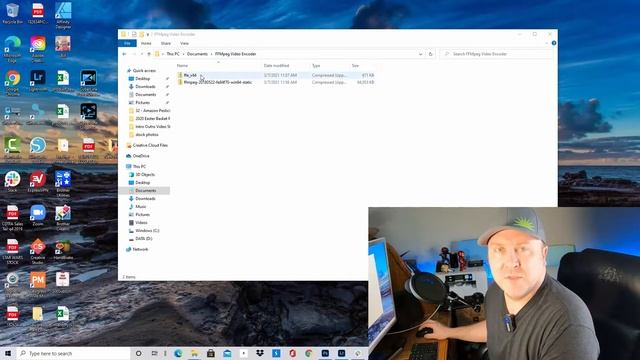Select Quick access in navigation pane
The height and width of the screenshot is (360, 640).
tap(144, 71)
